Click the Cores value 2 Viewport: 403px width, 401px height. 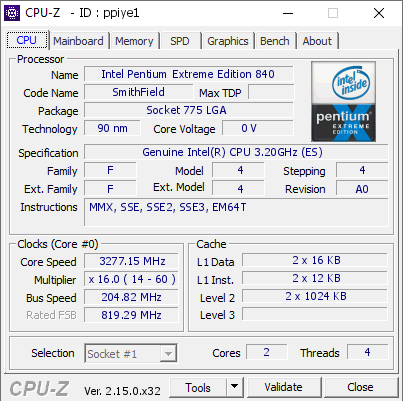(267, 352)
